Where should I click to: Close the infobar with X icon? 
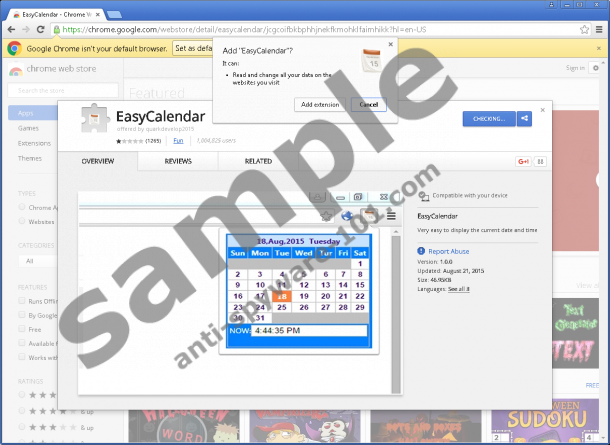599,48
